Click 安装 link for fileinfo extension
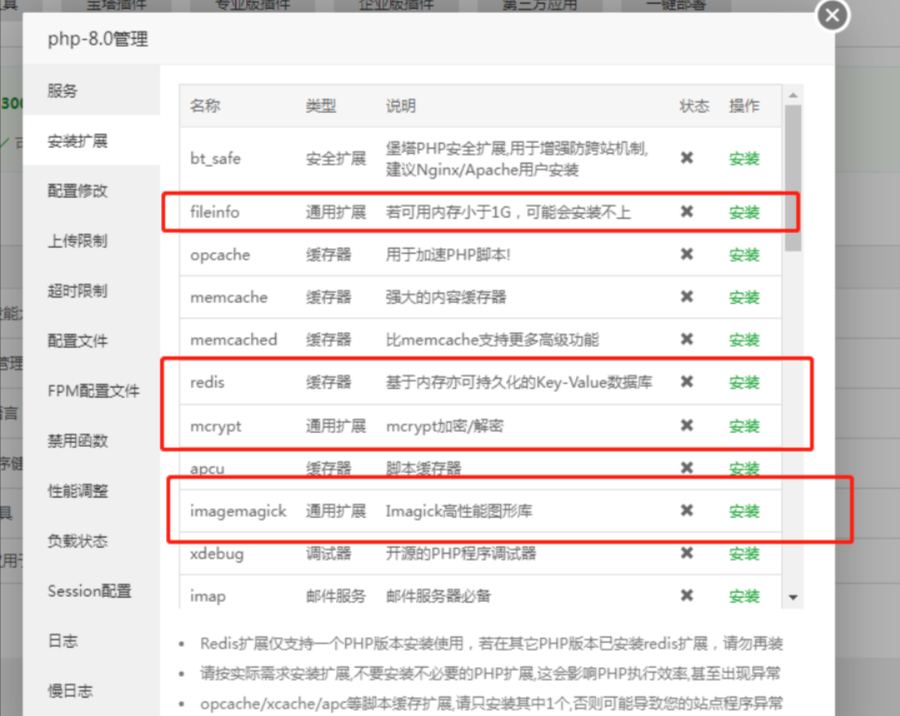The image size is (900, 716). [x=744, y=212]
